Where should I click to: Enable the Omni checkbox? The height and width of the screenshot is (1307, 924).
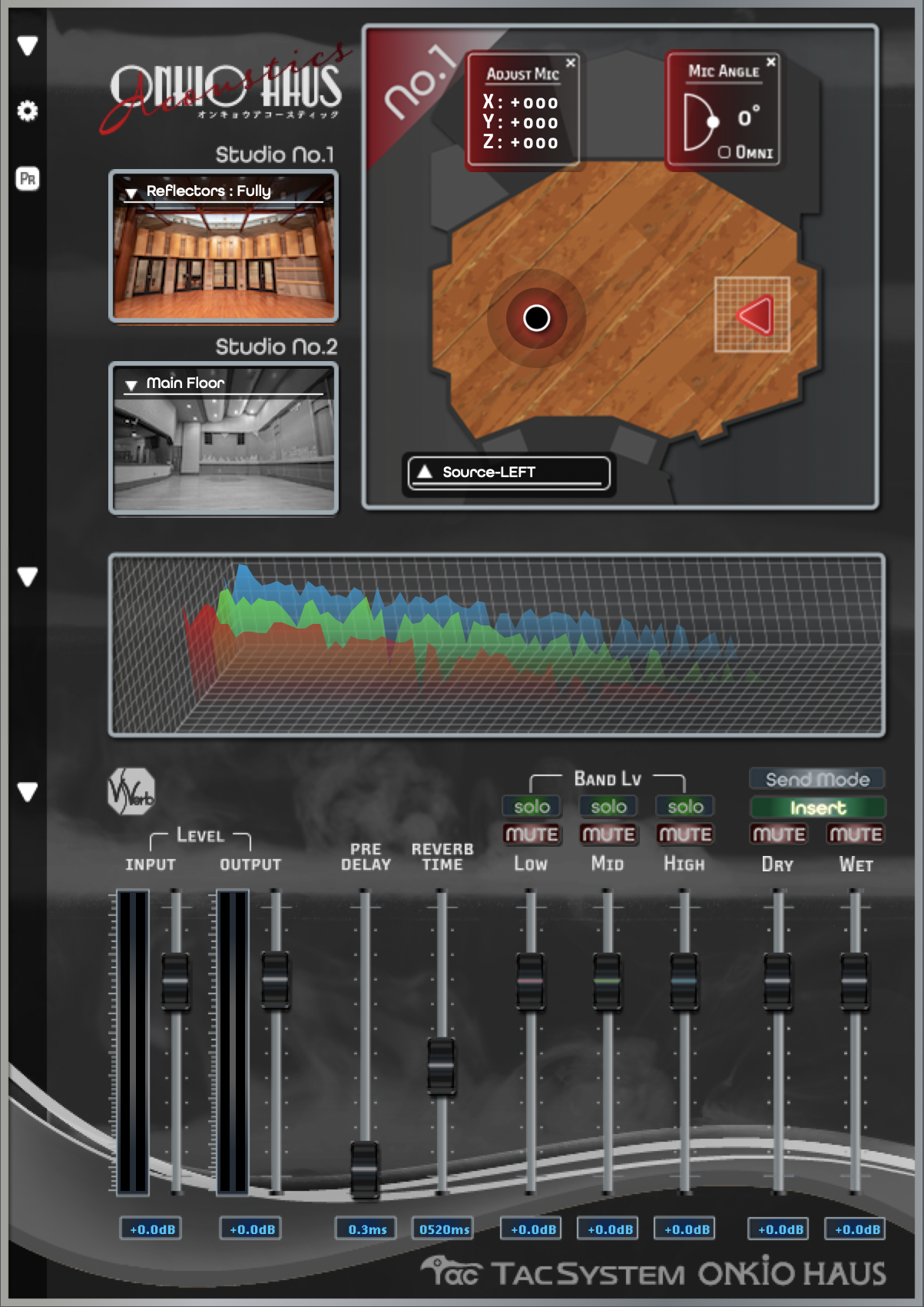[724, 152]
